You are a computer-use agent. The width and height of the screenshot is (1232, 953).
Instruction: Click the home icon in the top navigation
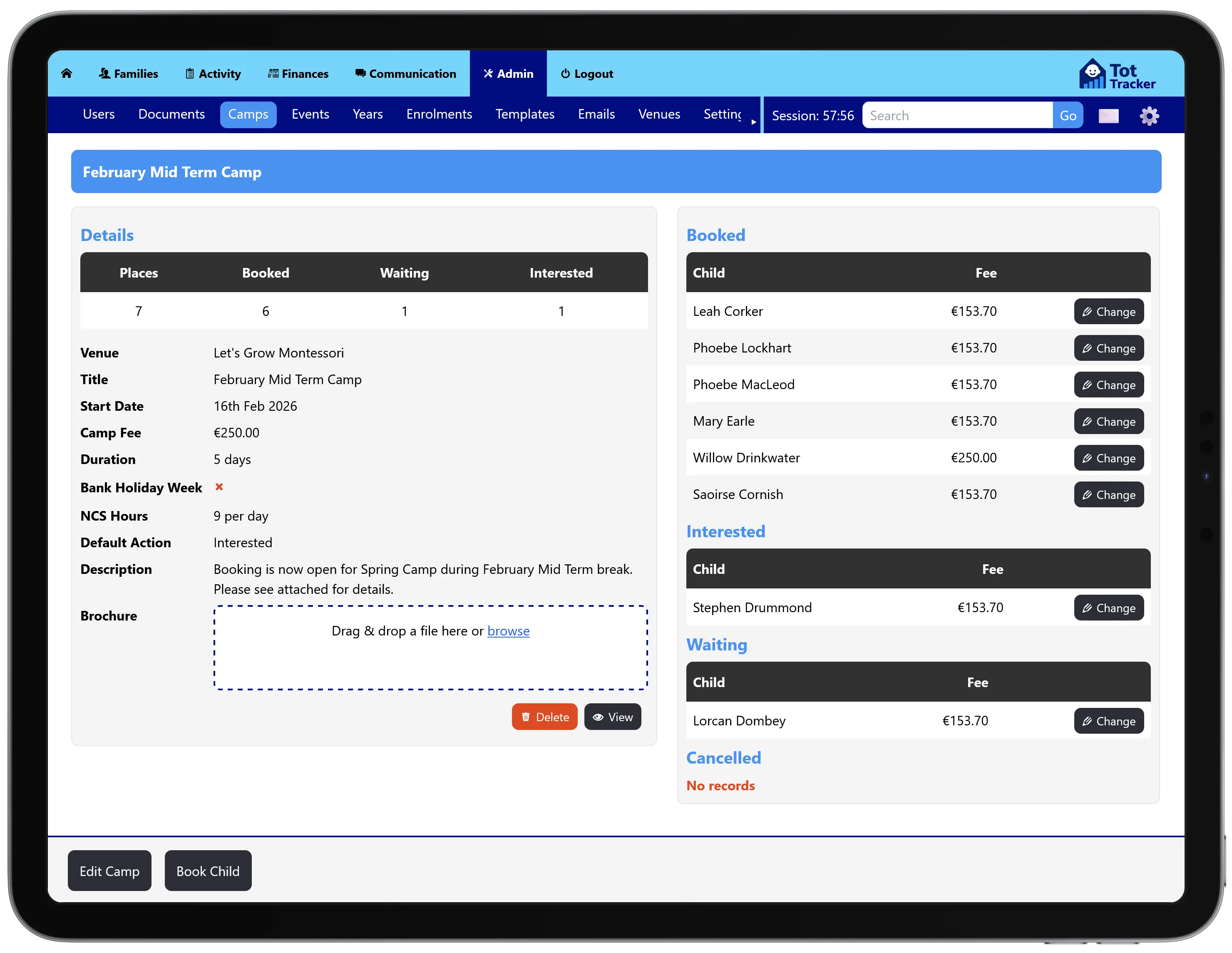66,73
